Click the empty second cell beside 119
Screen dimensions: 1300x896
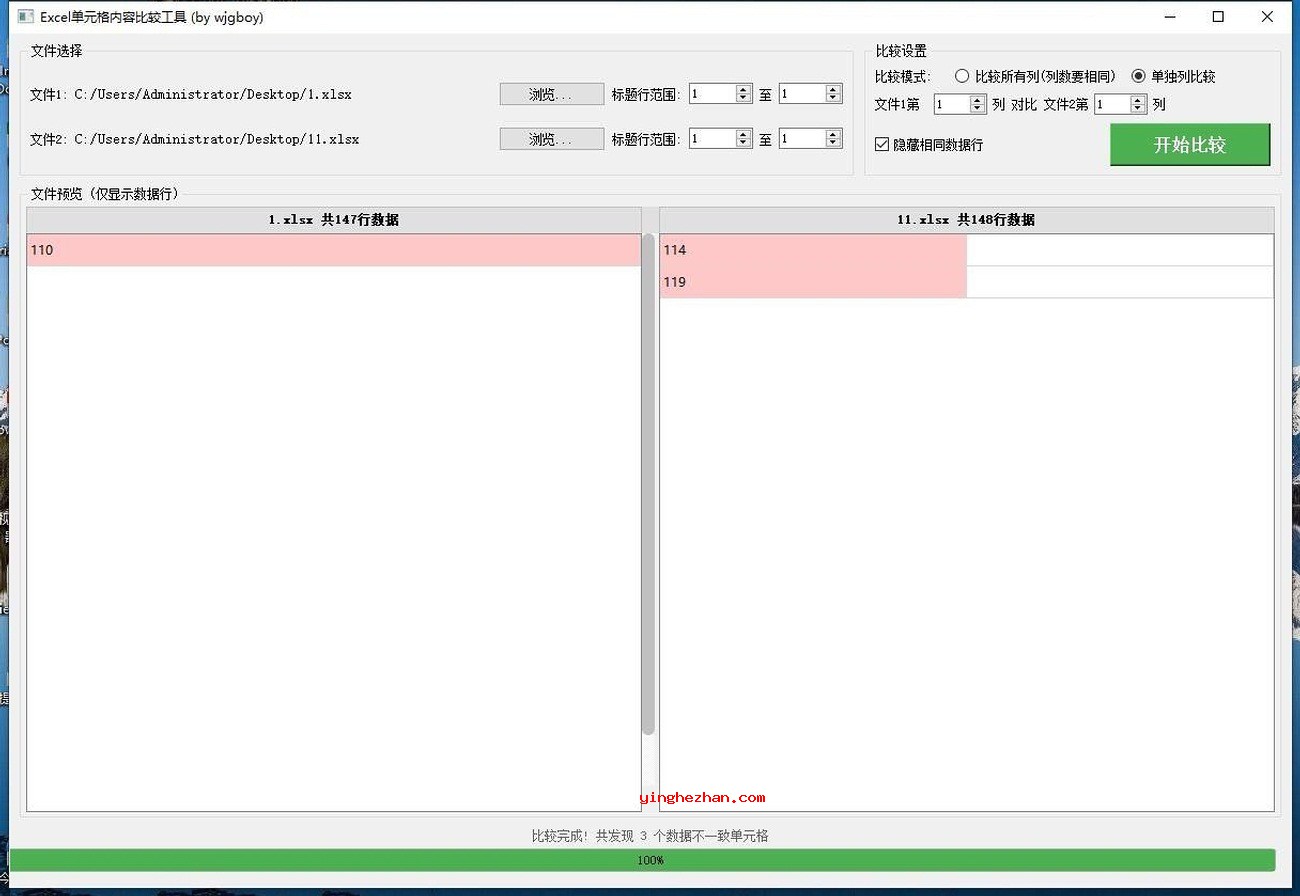(1120, 282)
